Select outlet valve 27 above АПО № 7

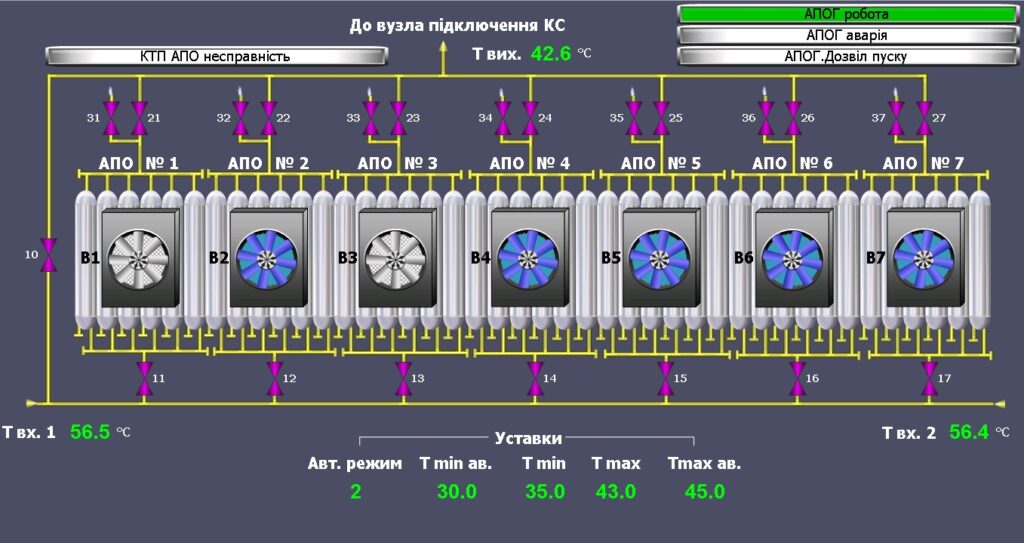point(924,118)
